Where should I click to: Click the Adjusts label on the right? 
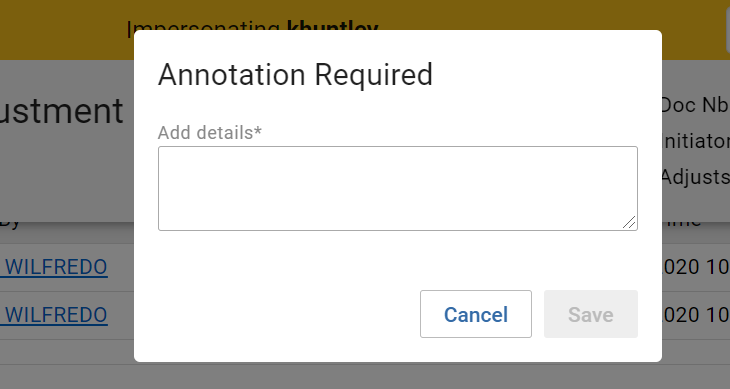tap(696, 177)
